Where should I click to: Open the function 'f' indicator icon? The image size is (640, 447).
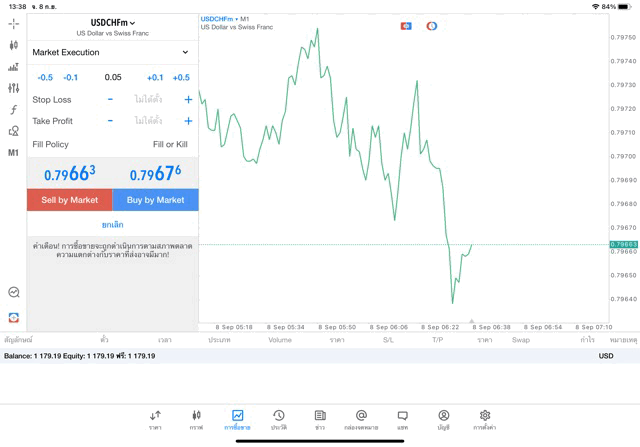point(13,110)
